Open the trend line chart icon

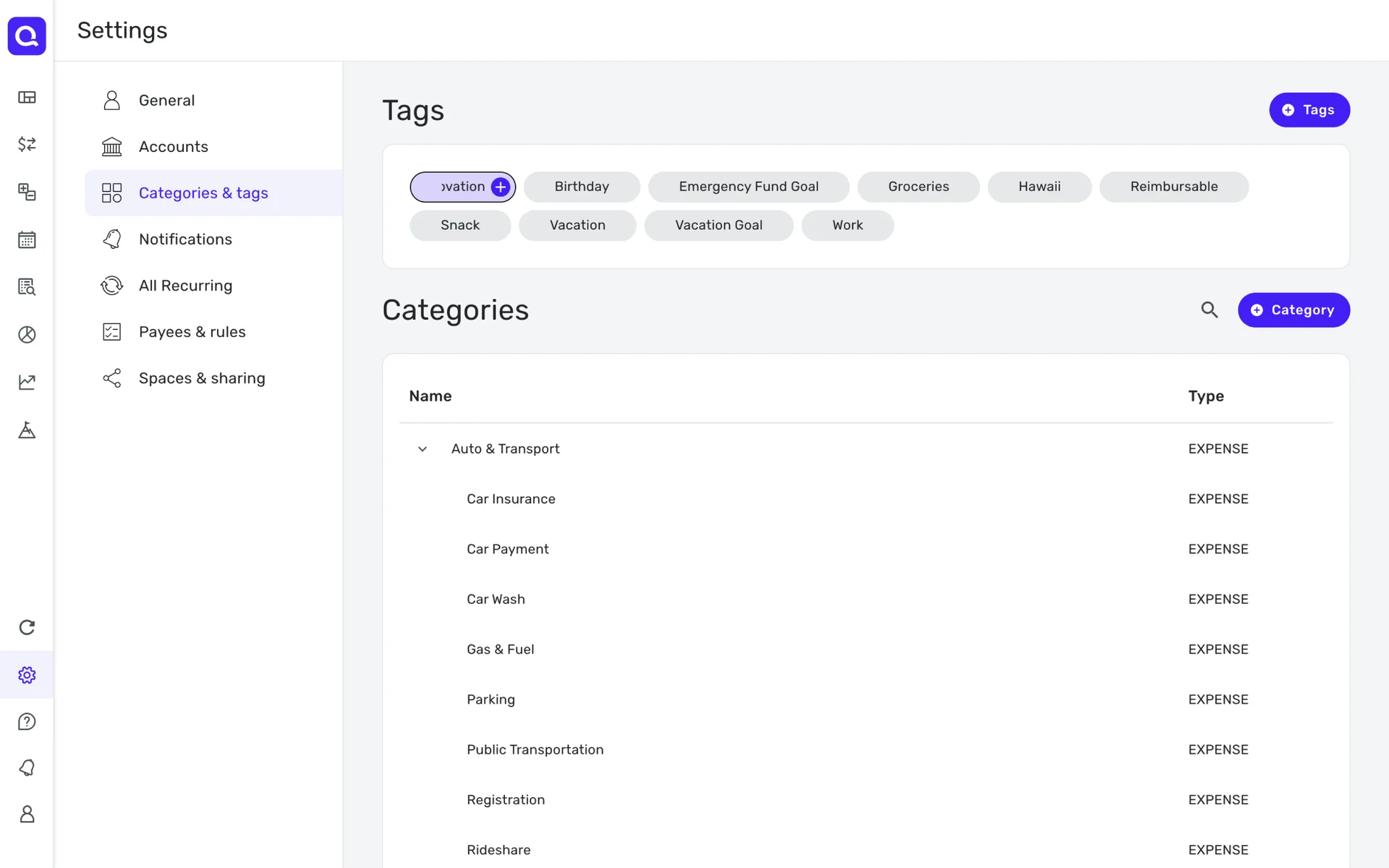coord(27,382)
